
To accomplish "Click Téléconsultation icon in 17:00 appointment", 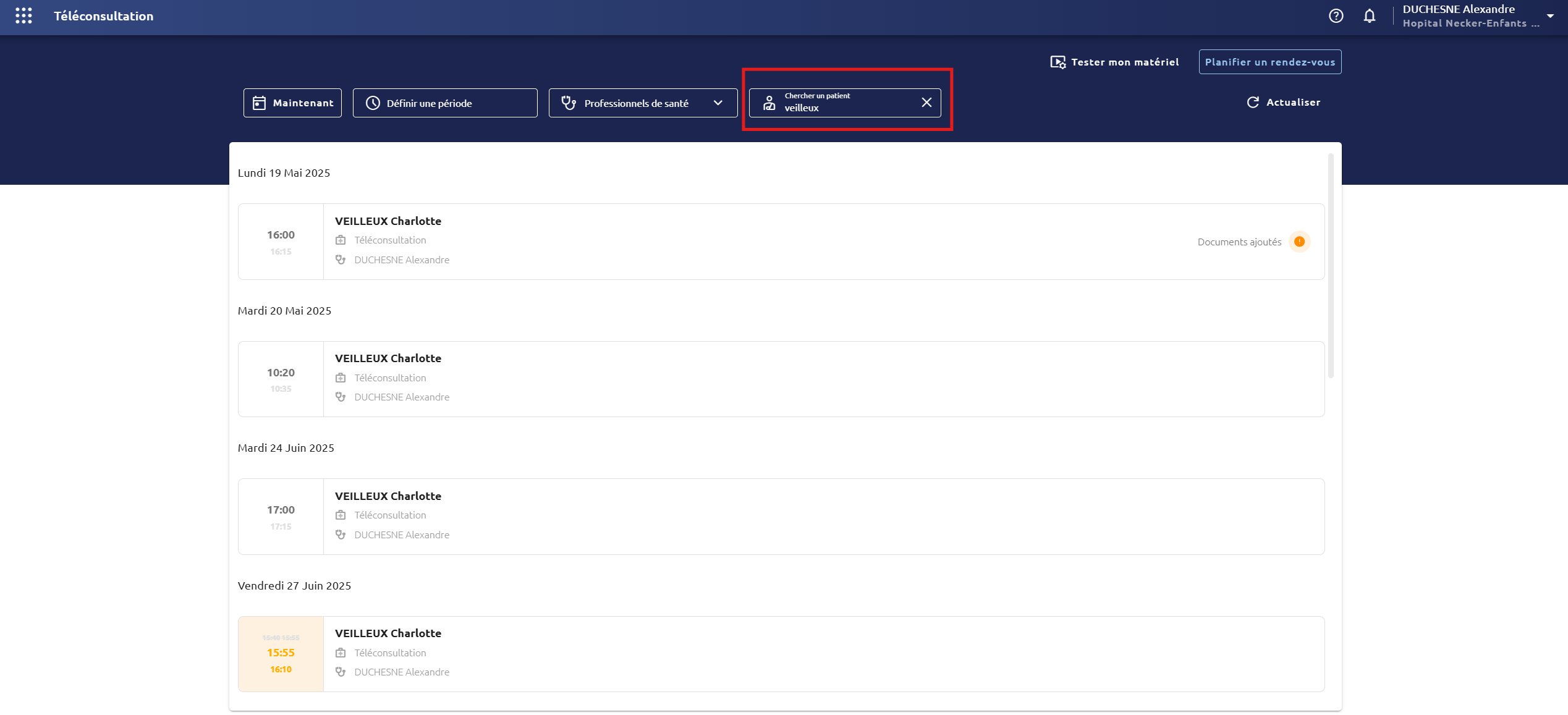I will tap(341, 515).
